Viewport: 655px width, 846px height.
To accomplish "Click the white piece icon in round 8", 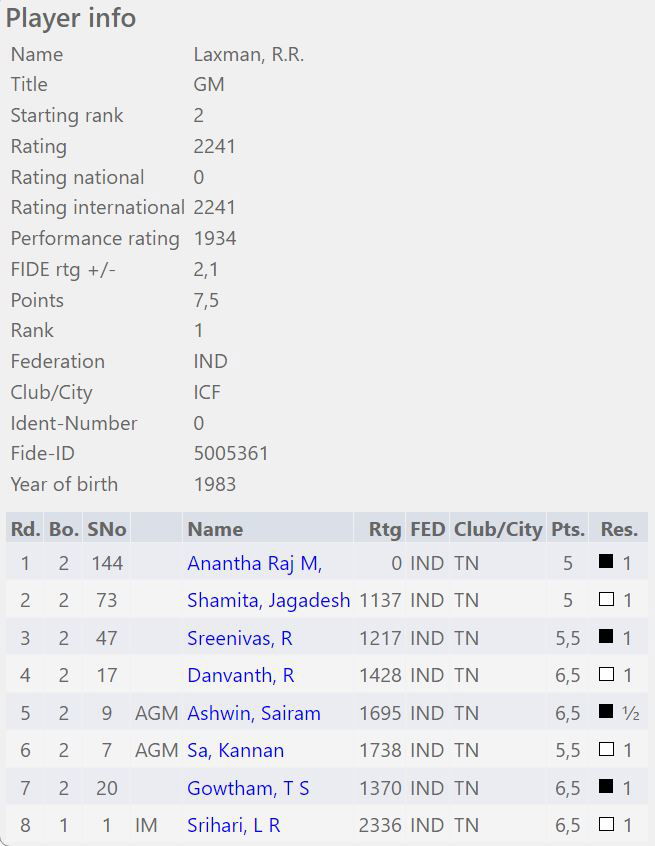I will (x=606, y=825).
